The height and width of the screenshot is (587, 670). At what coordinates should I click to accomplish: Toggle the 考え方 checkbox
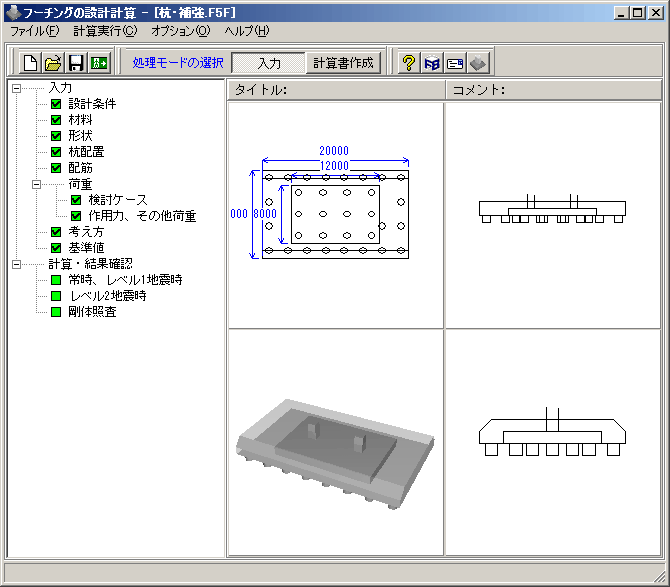pos(56,232)
